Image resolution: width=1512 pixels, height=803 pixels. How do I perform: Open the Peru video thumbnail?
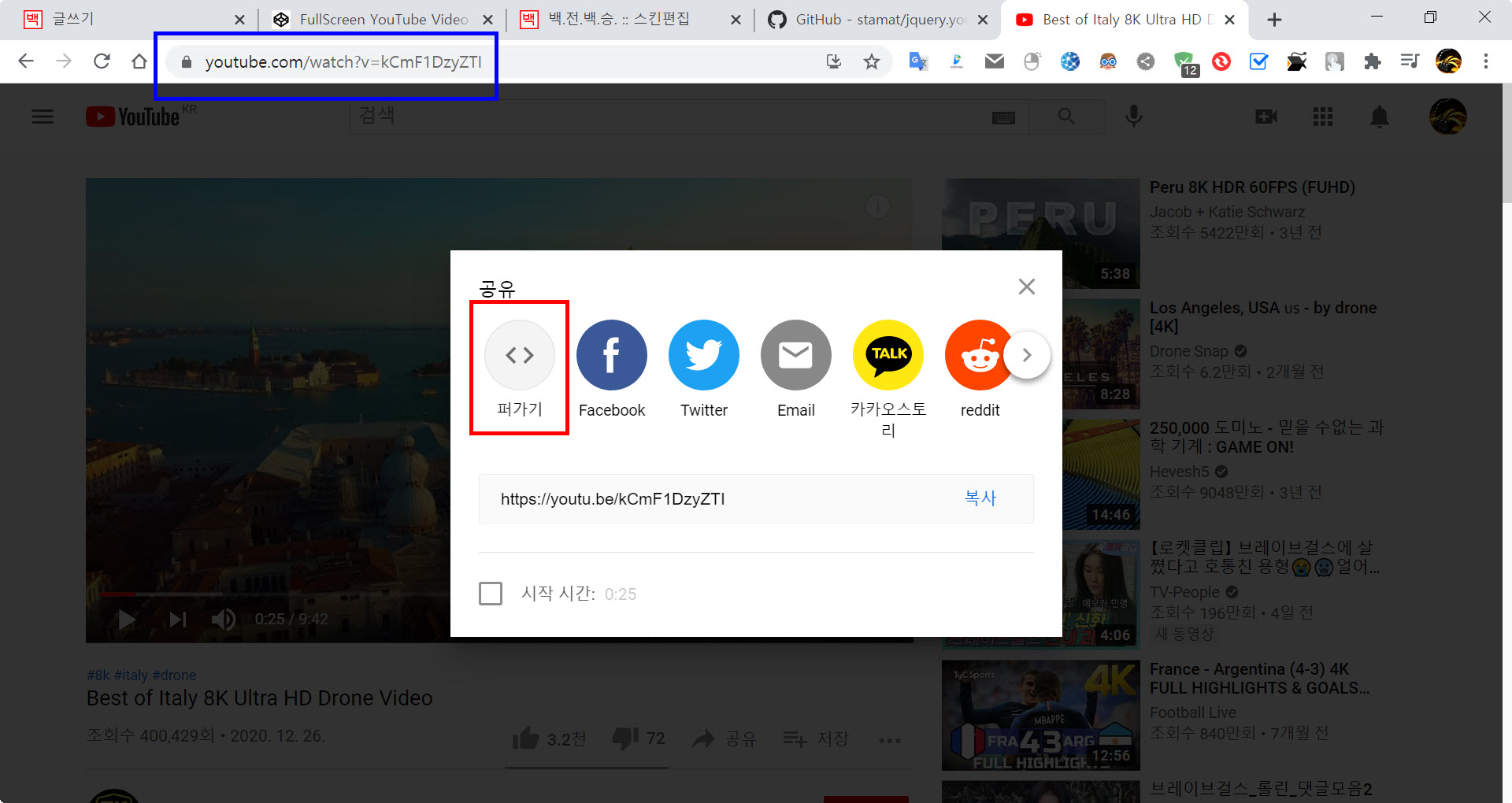(x=1041, y=233)
